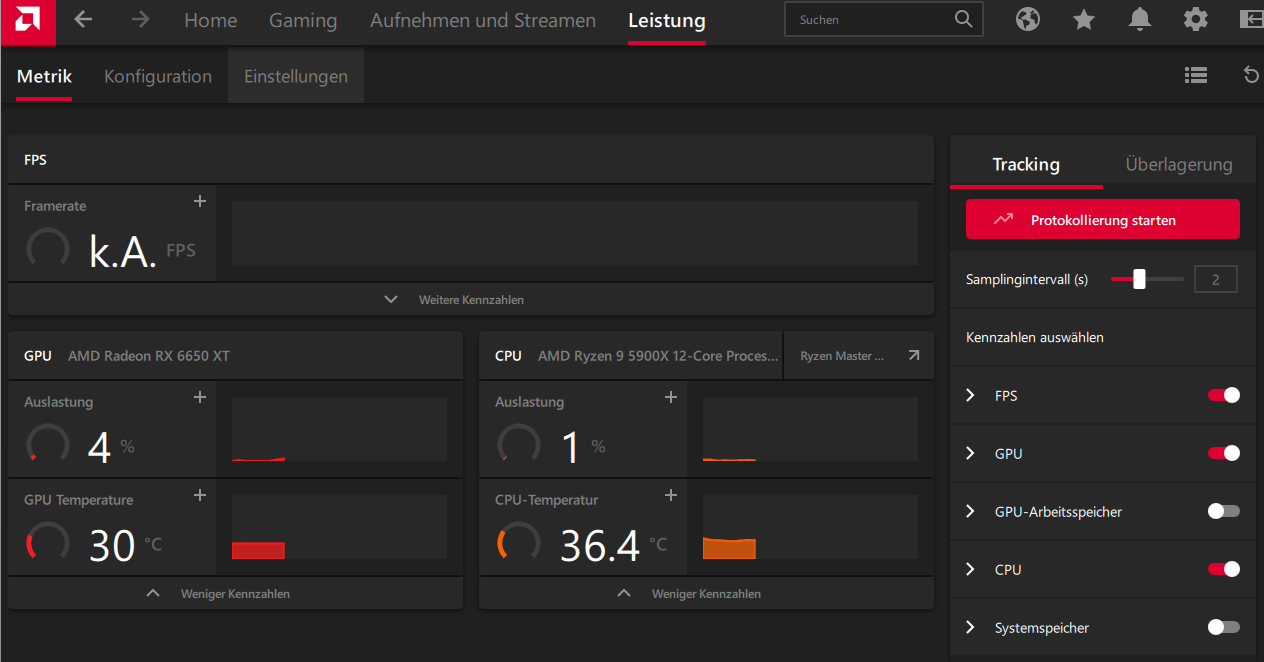This screenshot has height=662, width=1264.
Task: Open Ryzen Master external link arrow
Action: [913, 355]
